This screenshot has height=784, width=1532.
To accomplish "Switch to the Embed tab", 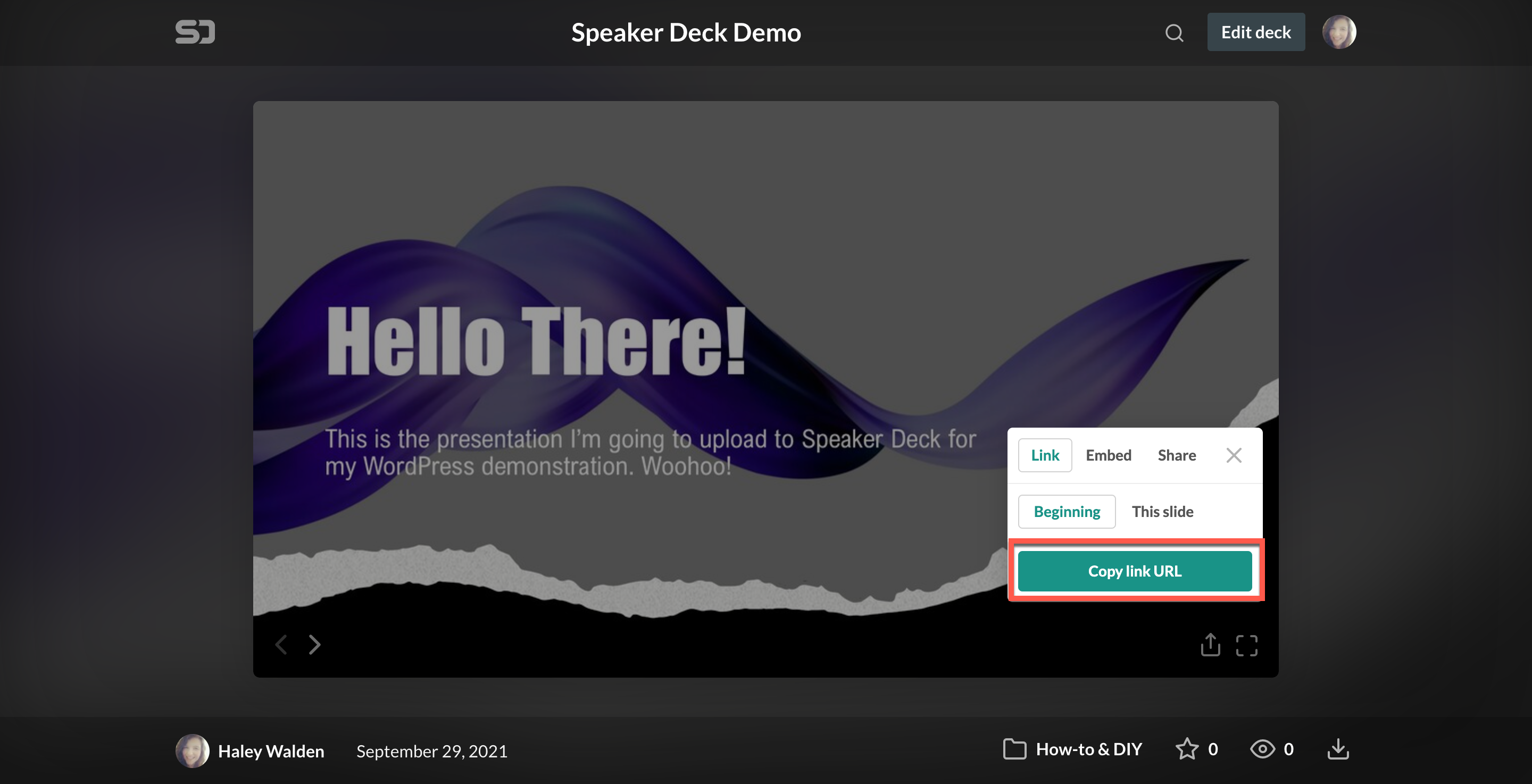I will [1108, 456].
